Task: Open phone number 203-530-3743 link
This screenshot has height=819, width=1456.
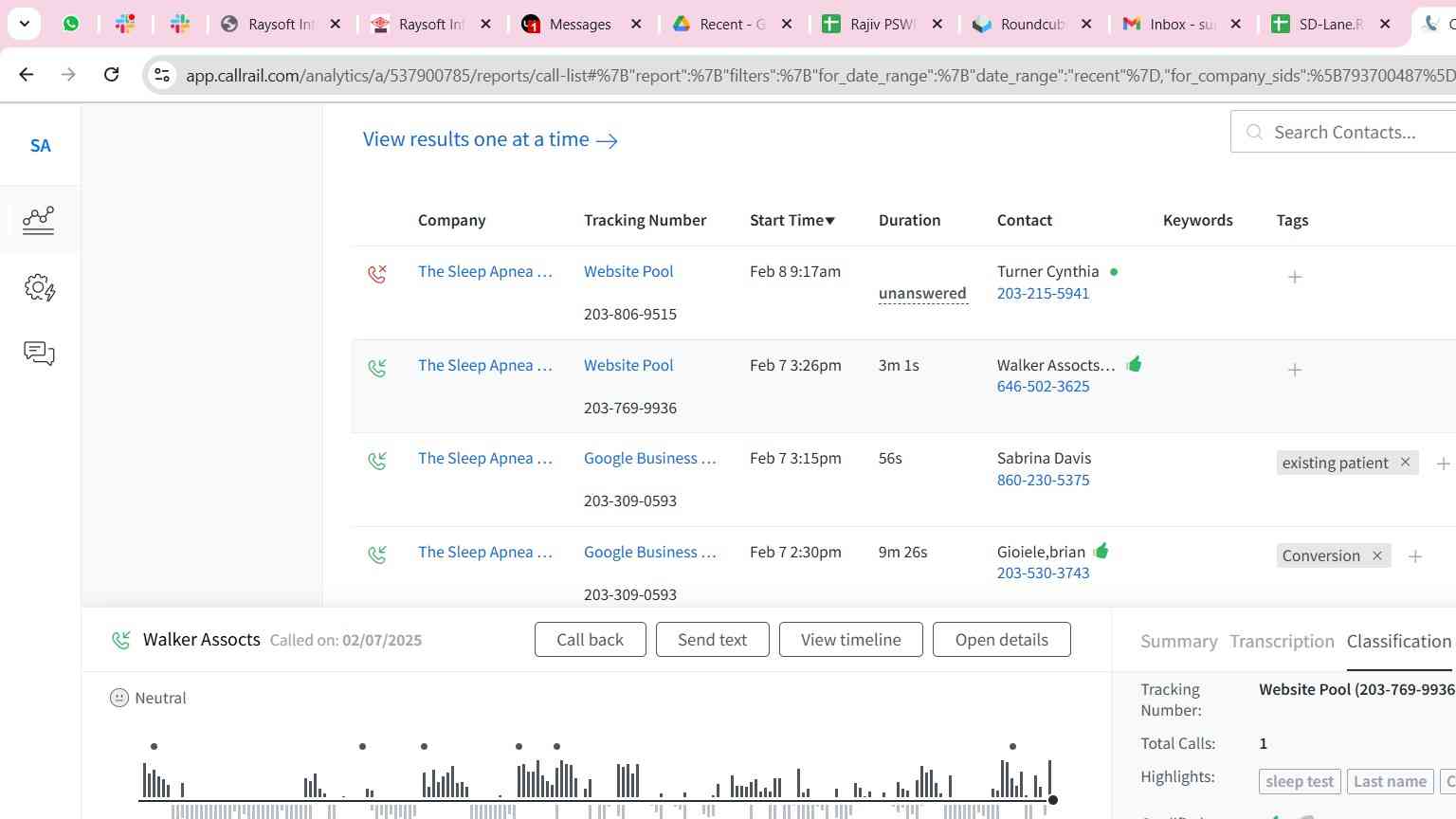Action: (x=1043, y=573)
